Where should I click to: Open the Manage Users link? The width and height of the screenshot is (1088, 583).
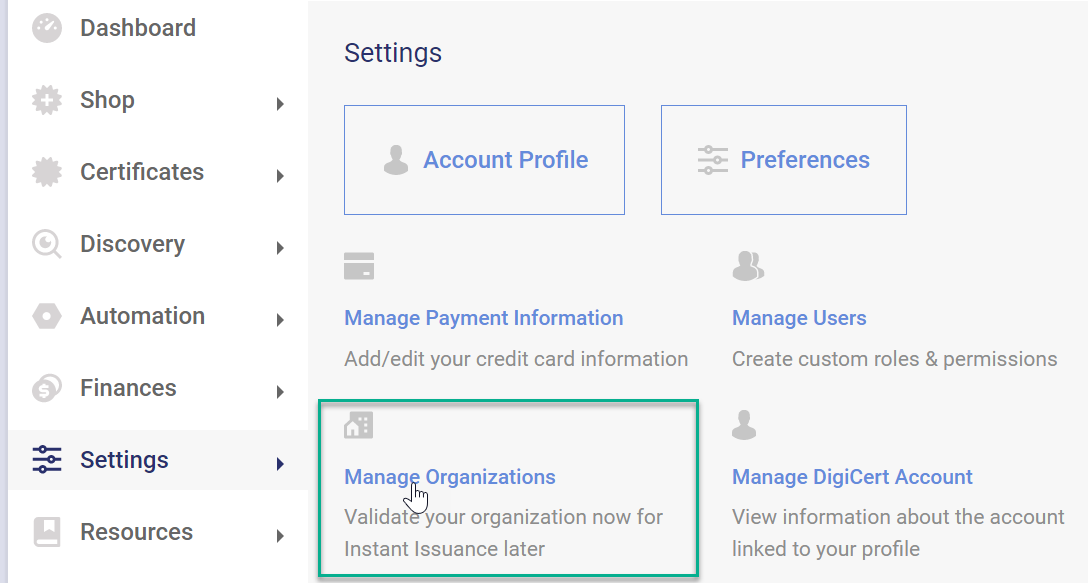point(799,317)
